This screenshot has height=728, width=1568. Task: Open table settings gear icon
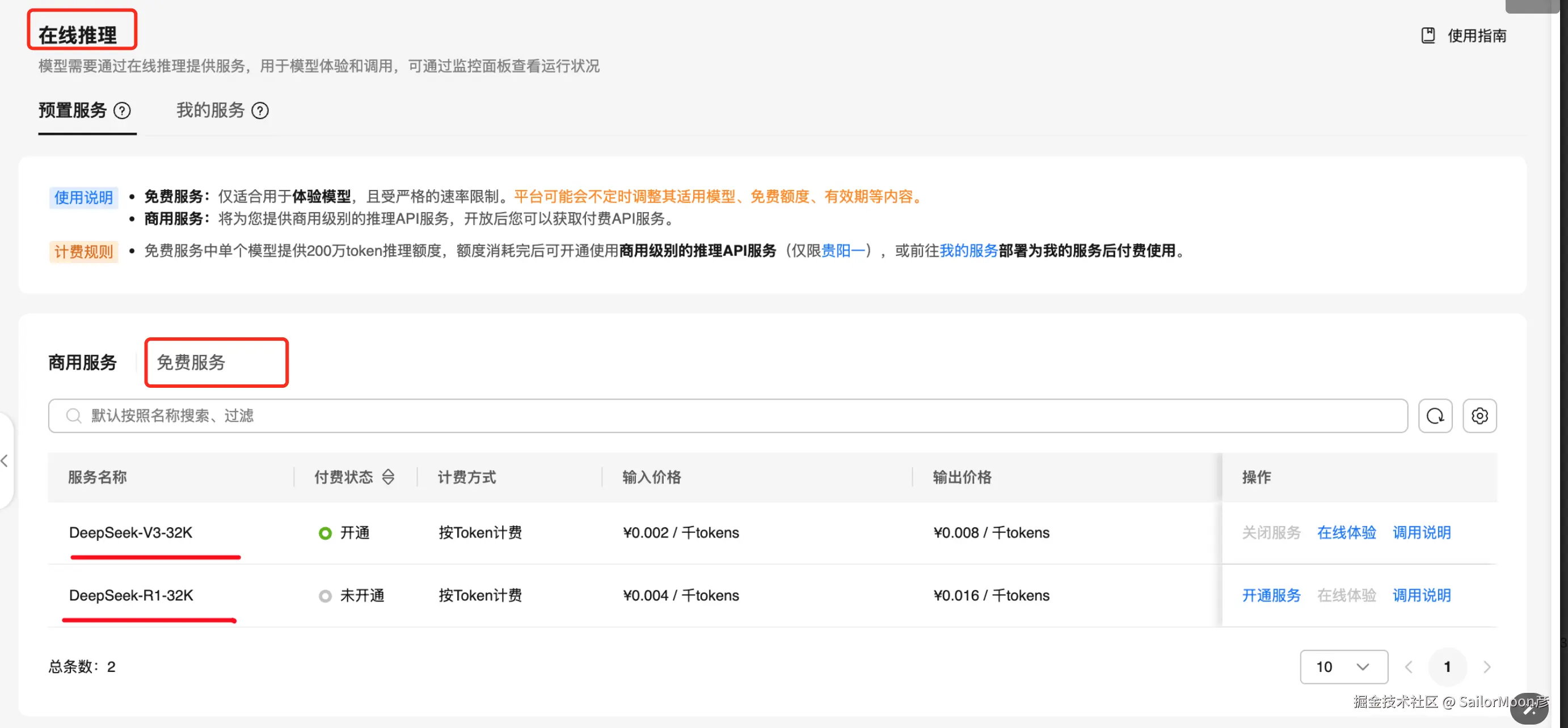(1479, 416)
